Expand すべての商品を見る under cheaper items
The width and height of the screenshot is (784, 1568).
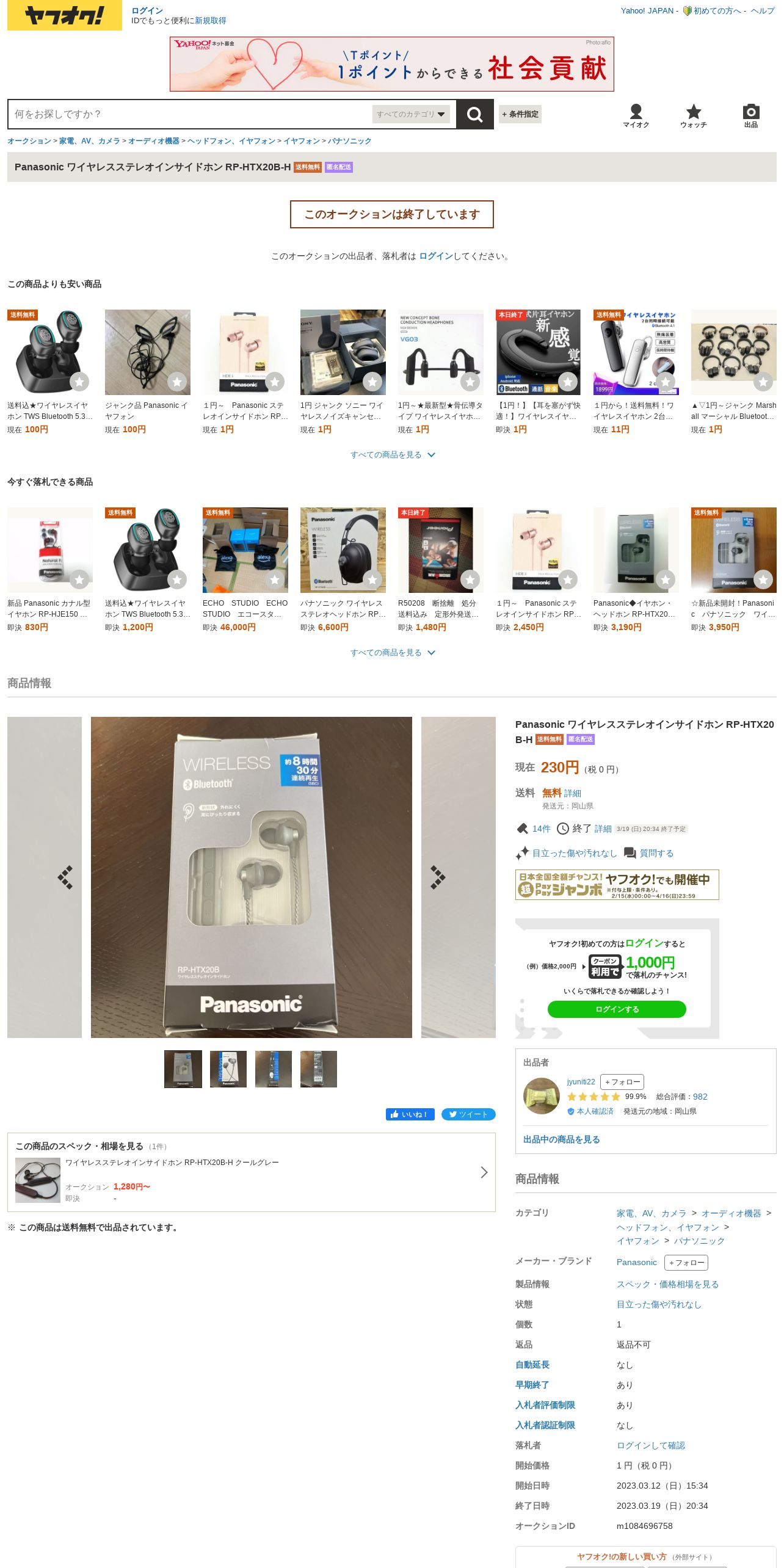pos(392,455)
